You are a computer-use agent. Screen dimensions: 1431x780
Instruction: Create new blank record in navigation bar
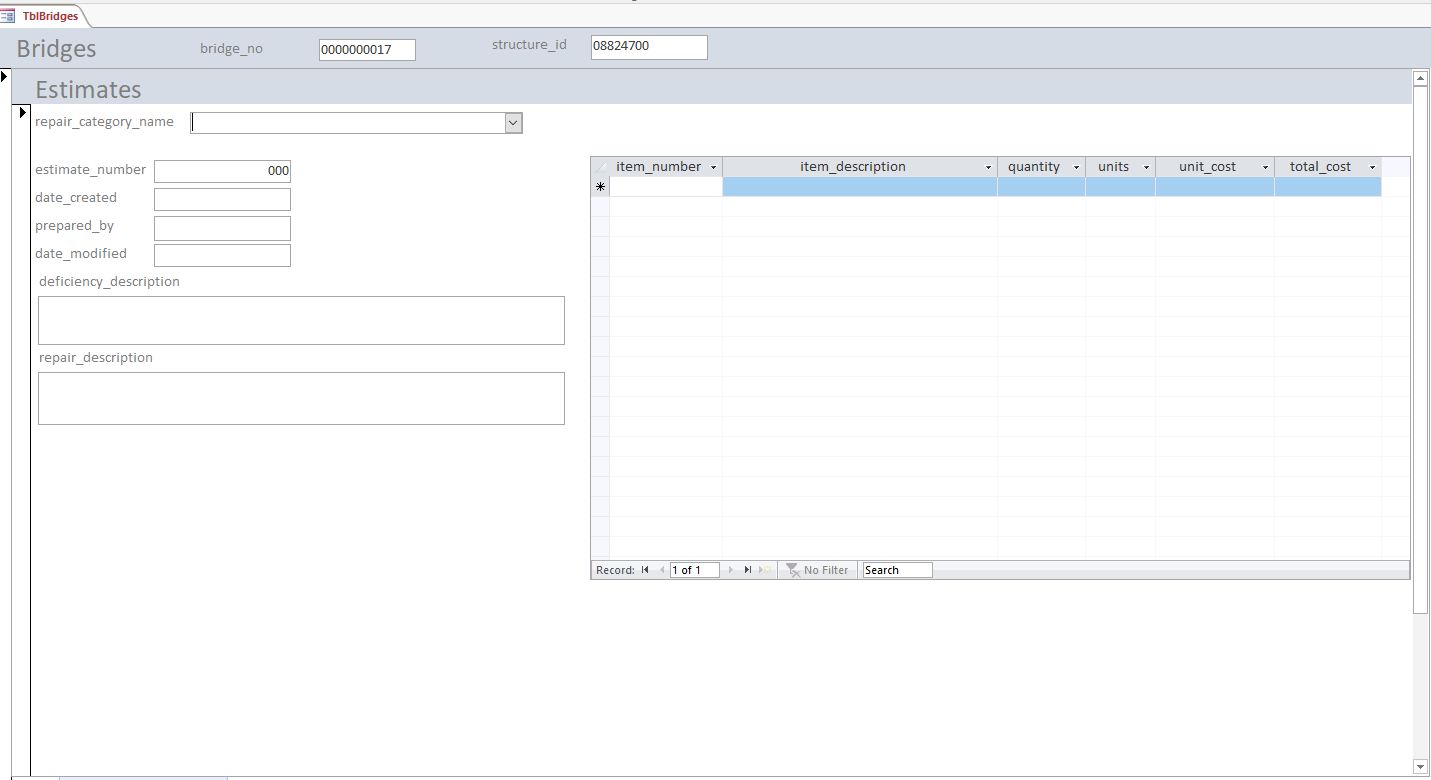click(765, 570)
